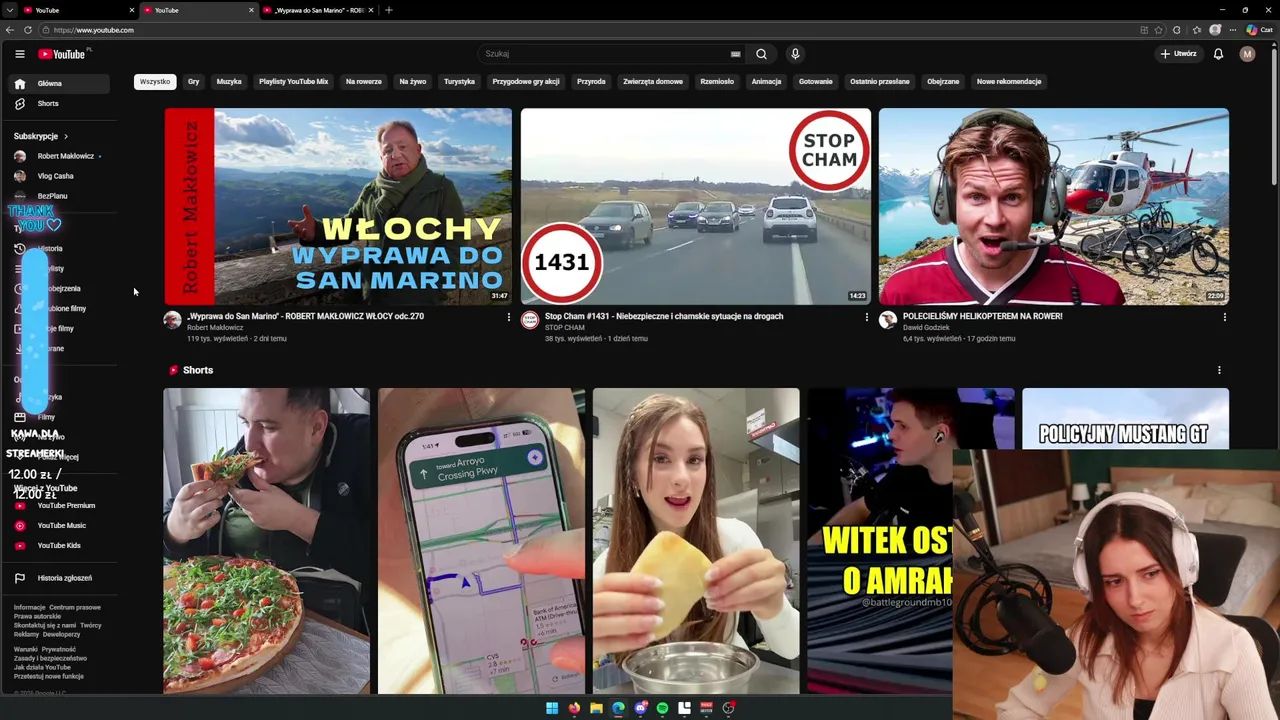Open the account avatar menu
This screenshot has width=1280, height=720.
[x=1247, y=54]
